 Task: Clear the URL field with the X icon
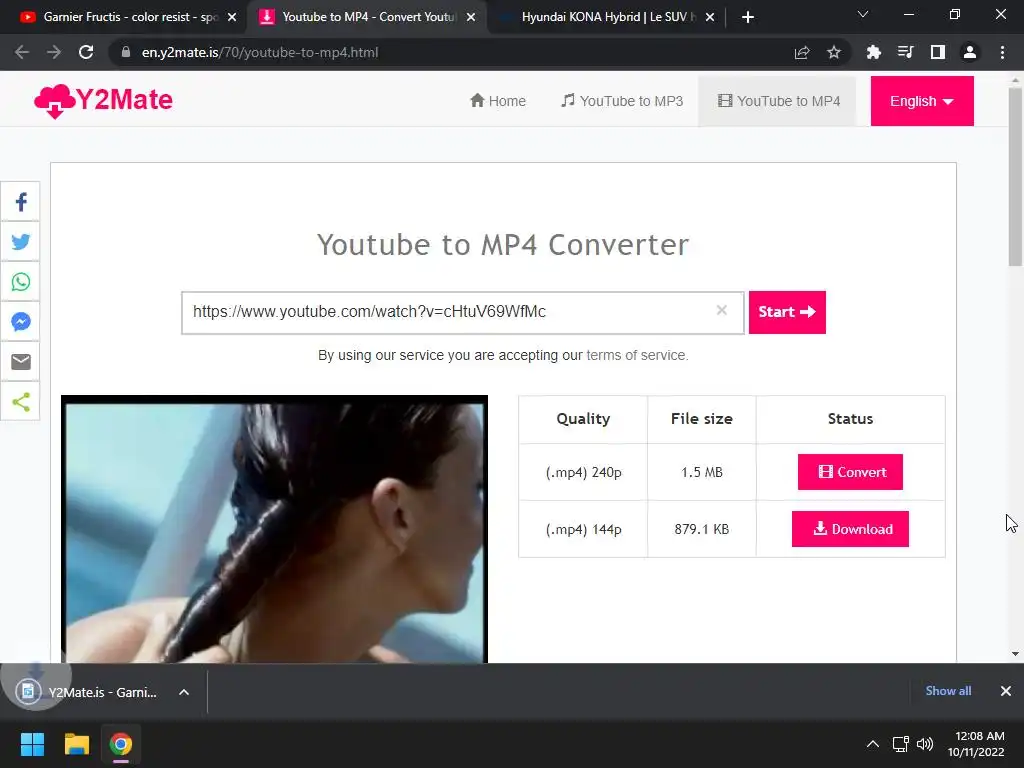pyautogui.click(x=722, y=310)
